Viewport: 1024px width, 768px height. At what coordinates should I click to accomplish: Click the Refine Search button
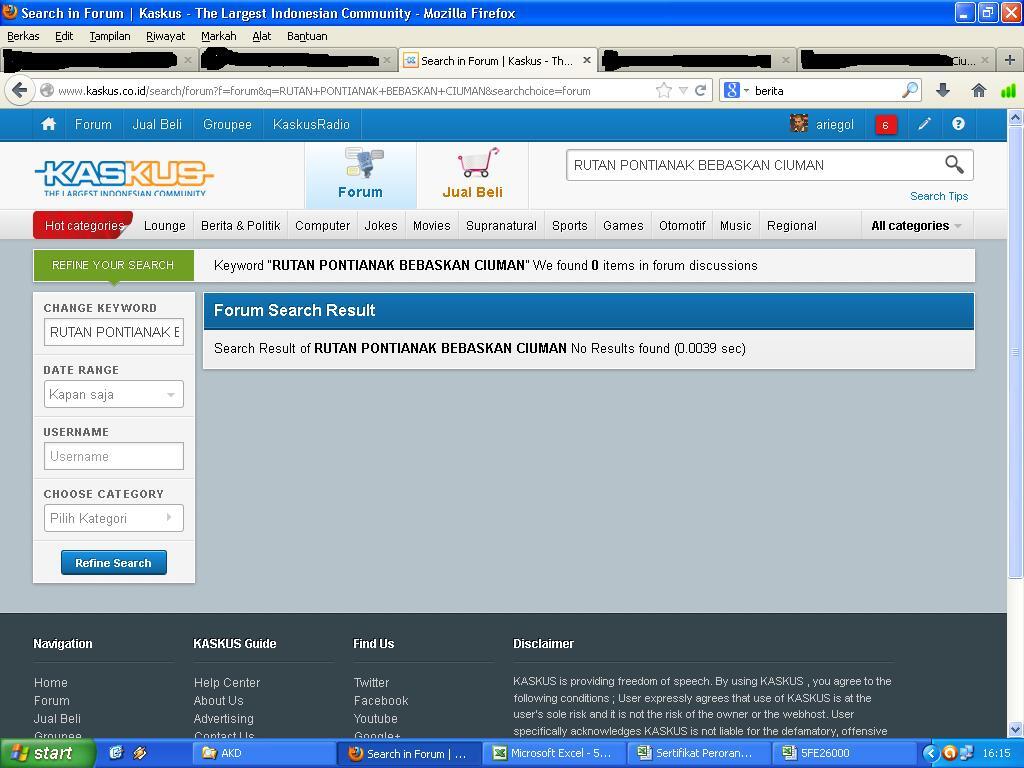114,562
